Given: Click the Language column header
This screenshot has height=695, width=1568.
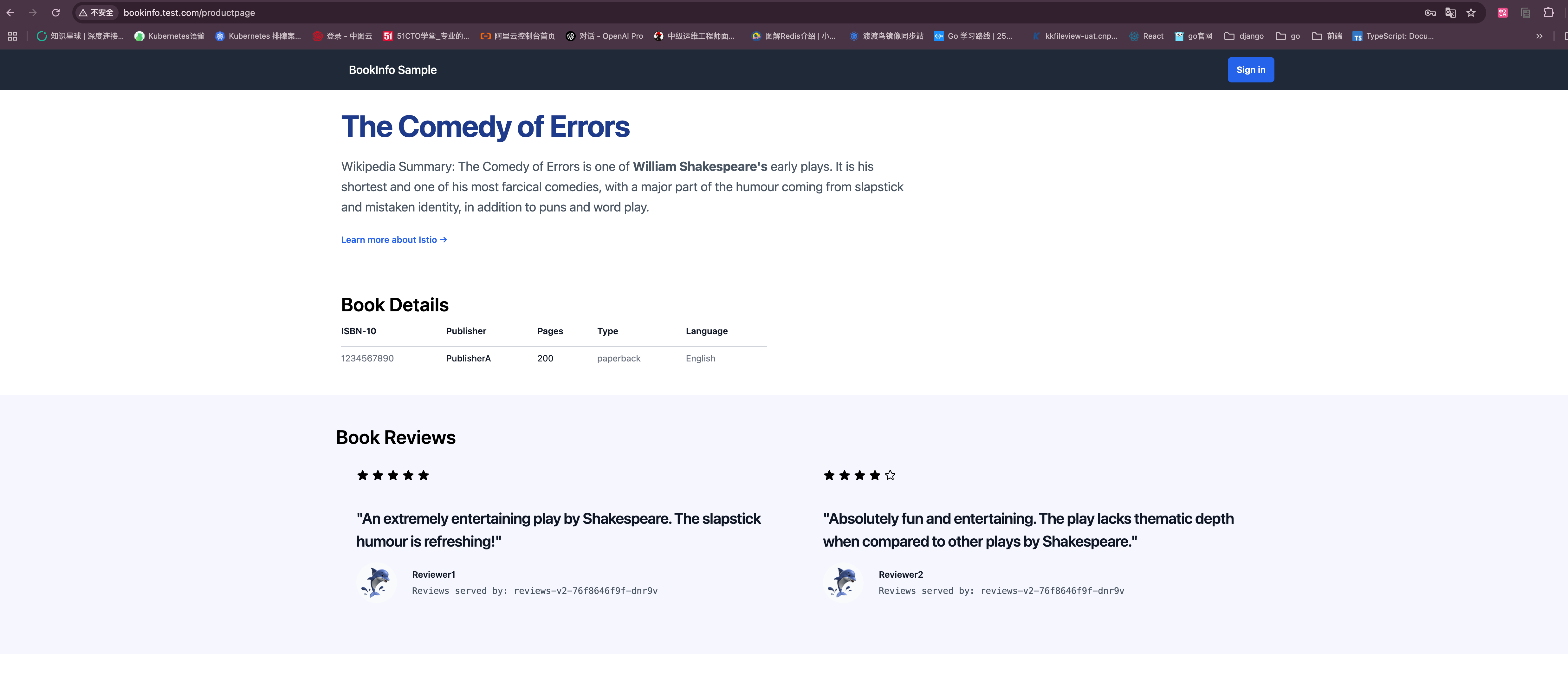Looking at the screenshot, I should [706, 331].
